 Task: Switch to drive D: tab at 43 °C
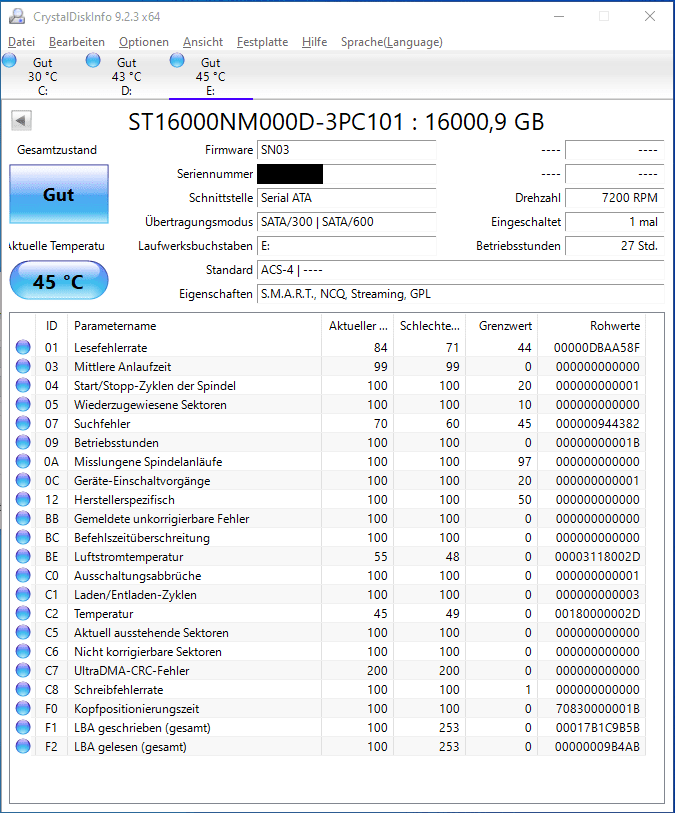click(126, 76)
